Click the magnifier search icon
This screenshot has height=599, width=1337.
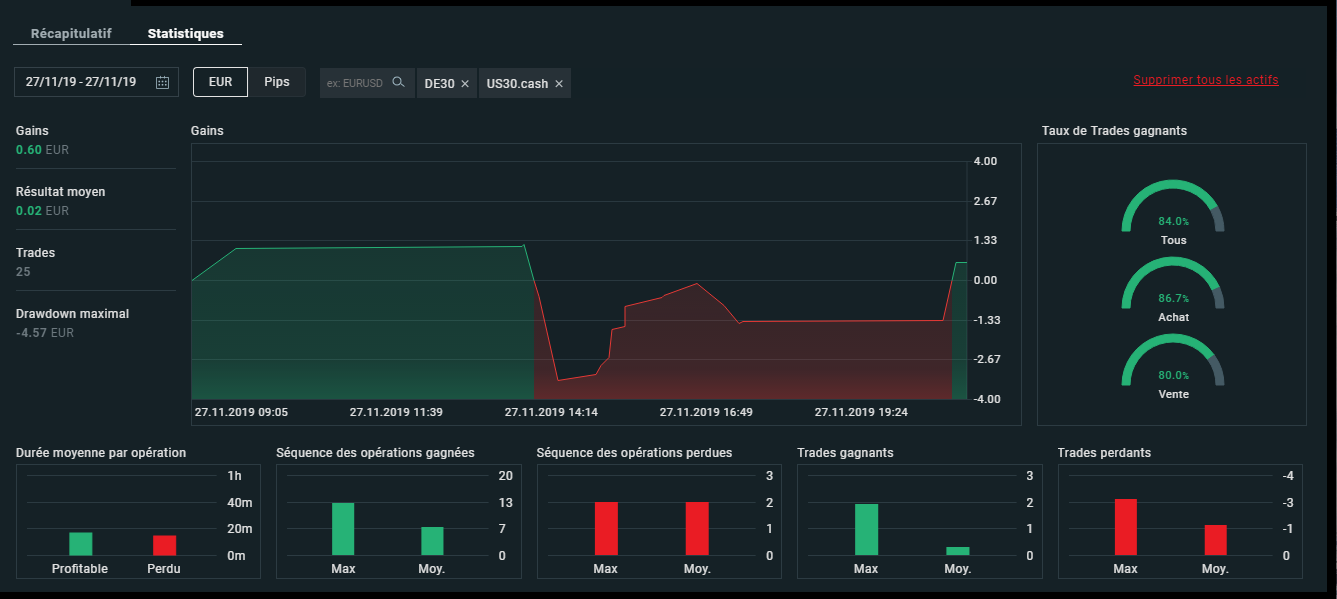point(398,83)
